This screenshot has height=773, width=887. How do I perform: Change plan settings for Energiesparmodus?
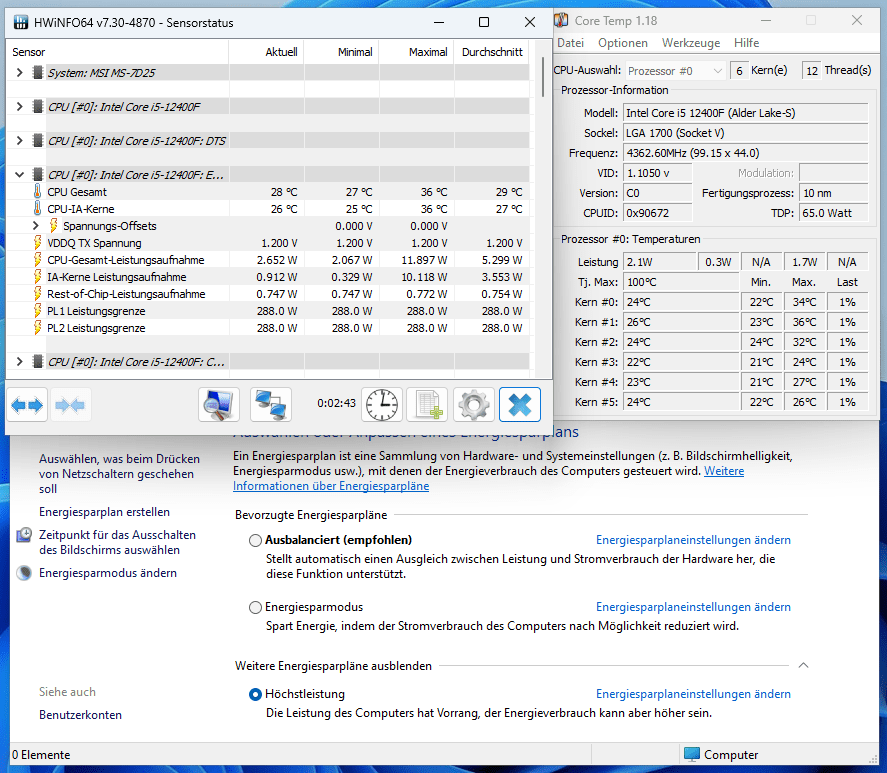tap(693, 607)
